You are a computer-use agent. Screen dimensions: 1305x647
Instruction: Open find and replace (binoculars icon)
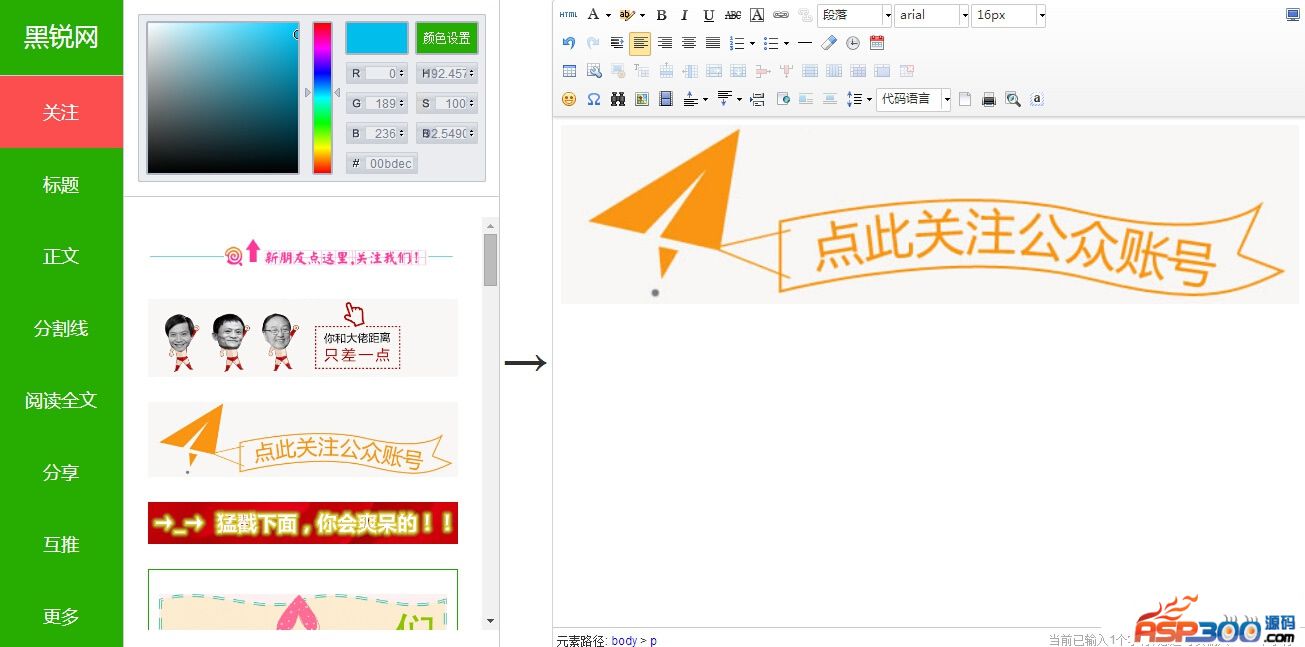[x=618, y=99]
